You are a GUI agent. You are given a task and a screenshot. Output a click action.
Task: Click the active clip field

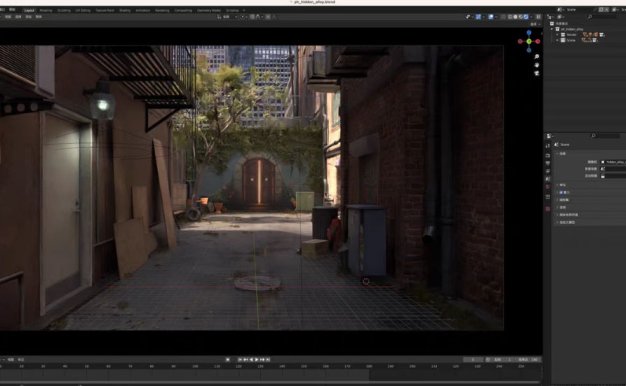coord(613,176)
